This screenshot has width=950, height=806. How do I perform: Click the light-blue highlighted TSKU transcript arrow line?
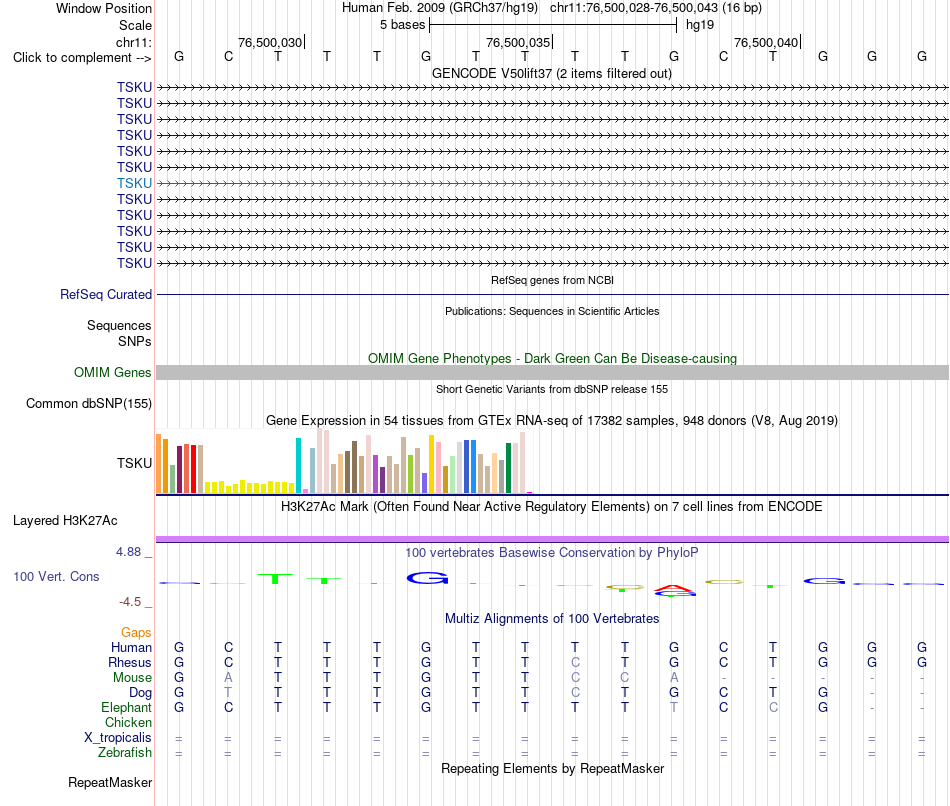(x=552, y=183)
